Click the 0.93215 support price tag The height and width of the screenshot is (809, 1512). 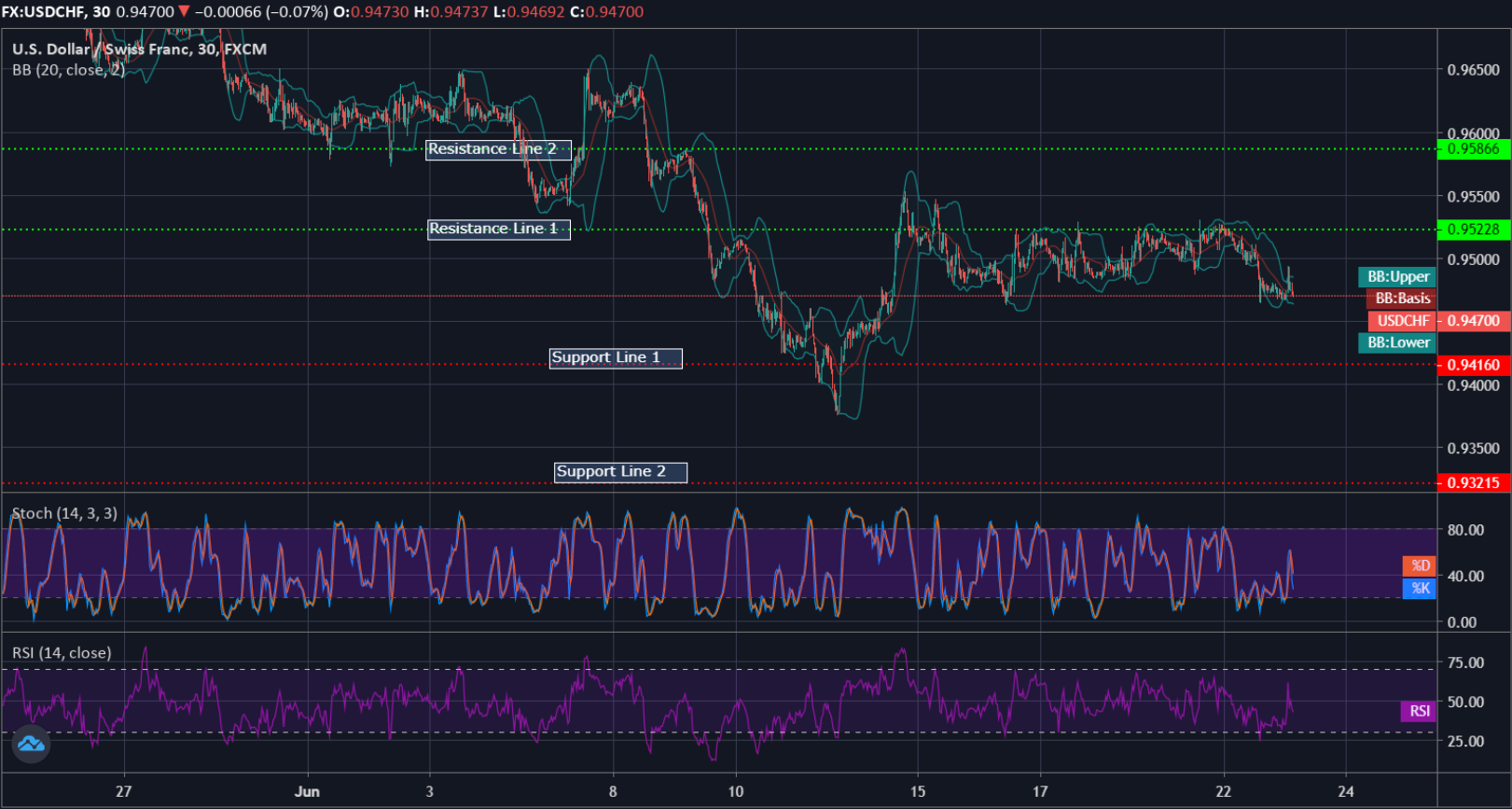point(1474,482)
